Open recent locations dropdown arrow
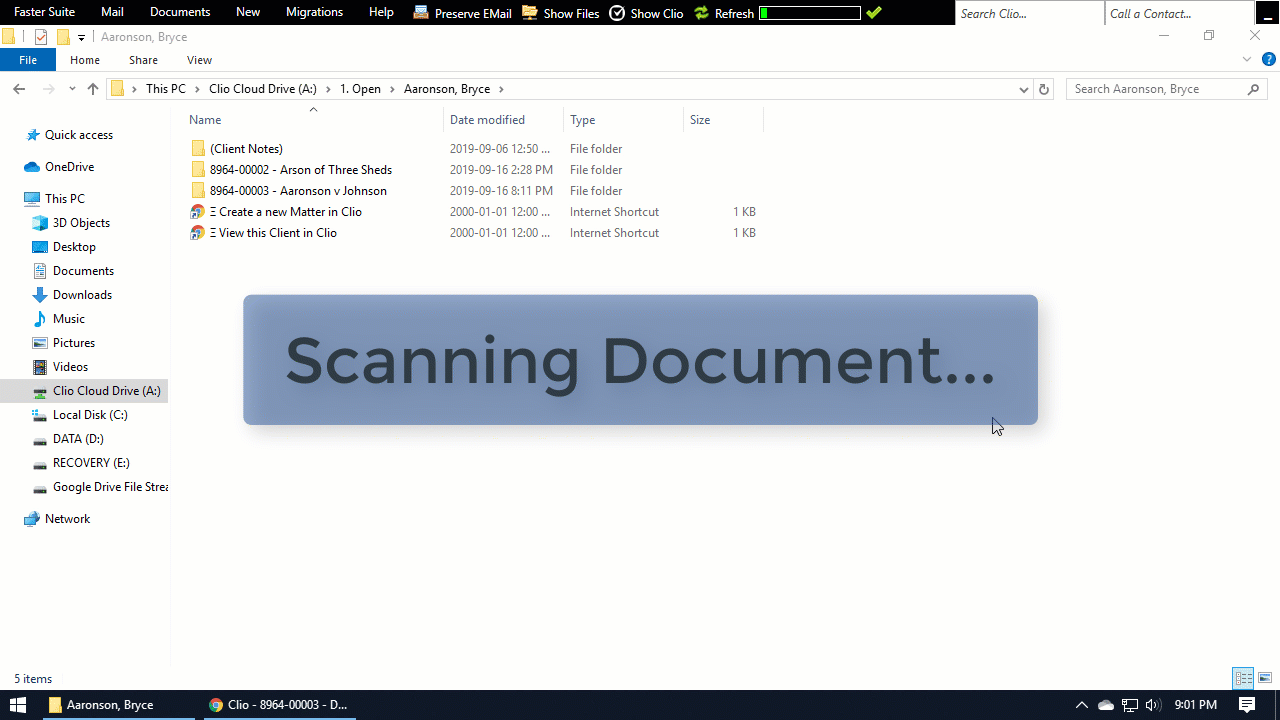The height and width of the screenshot is (720, 1280). tap(72, 89)
